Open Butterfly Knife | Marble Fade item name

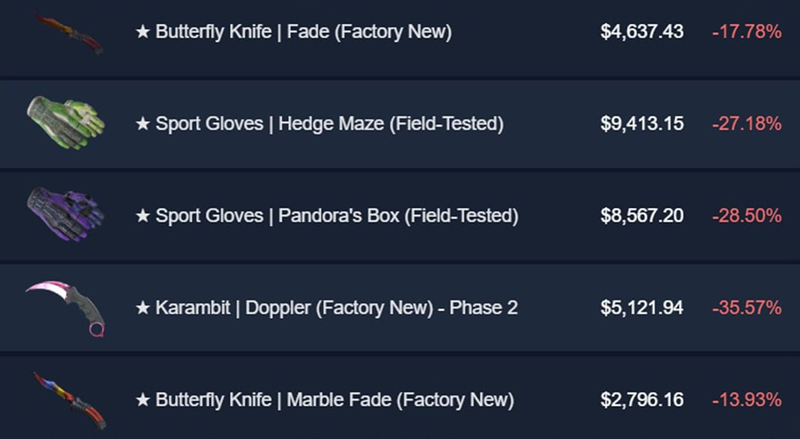coord(324,400)
